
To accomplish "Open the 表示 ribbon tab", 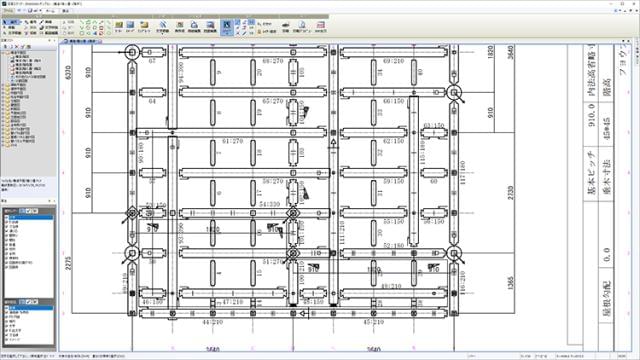I will tap(65, 11).
